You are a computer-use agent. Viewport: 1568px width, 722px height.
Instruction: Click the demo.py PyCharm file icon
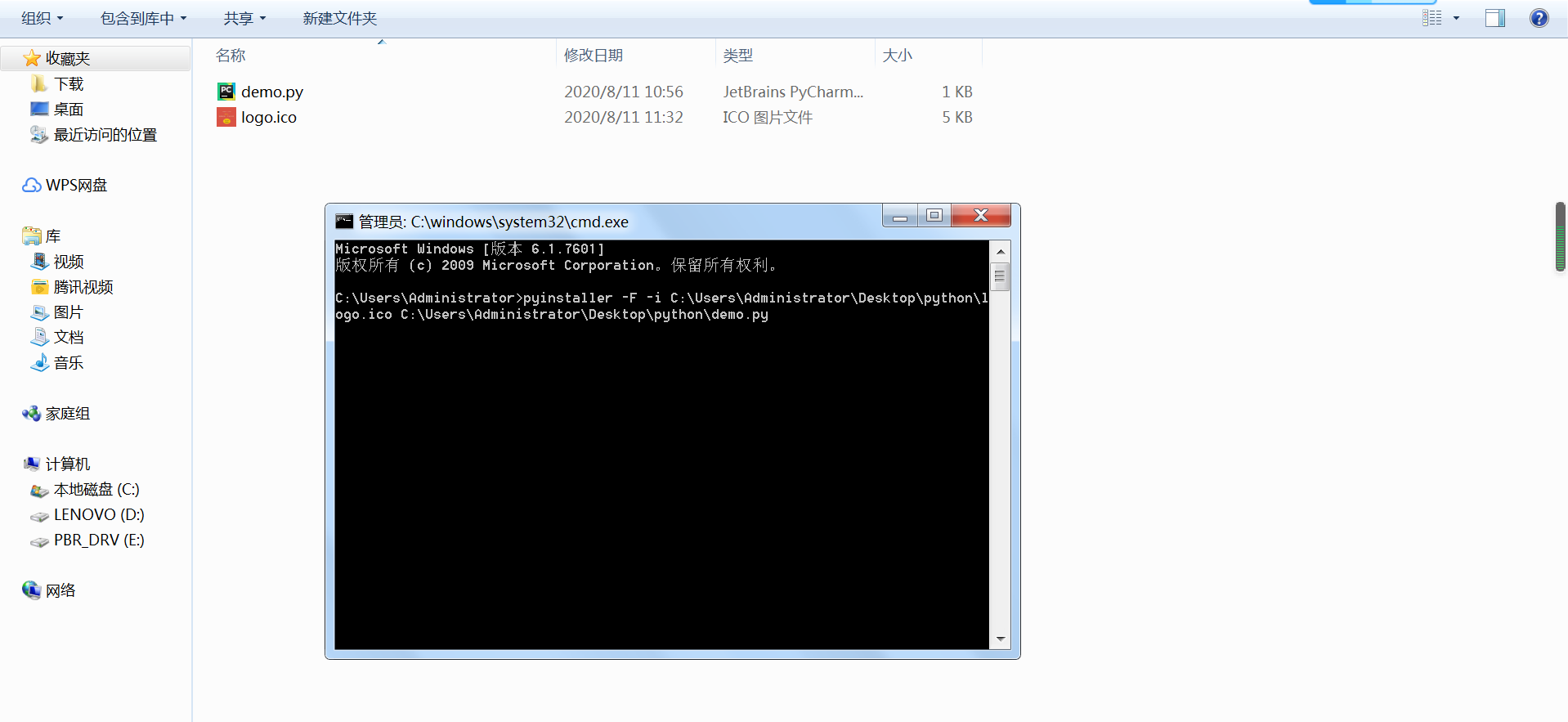pos(226,92)
